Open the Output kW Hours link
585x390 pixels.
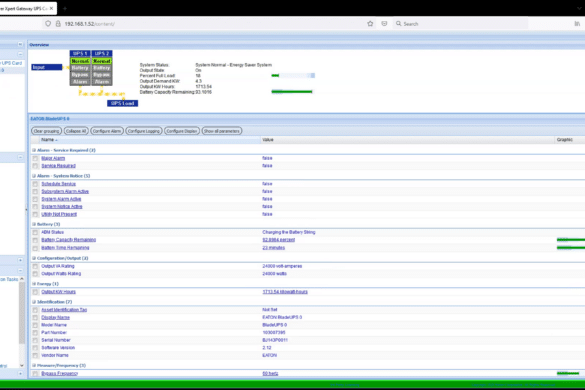(59, 292)
